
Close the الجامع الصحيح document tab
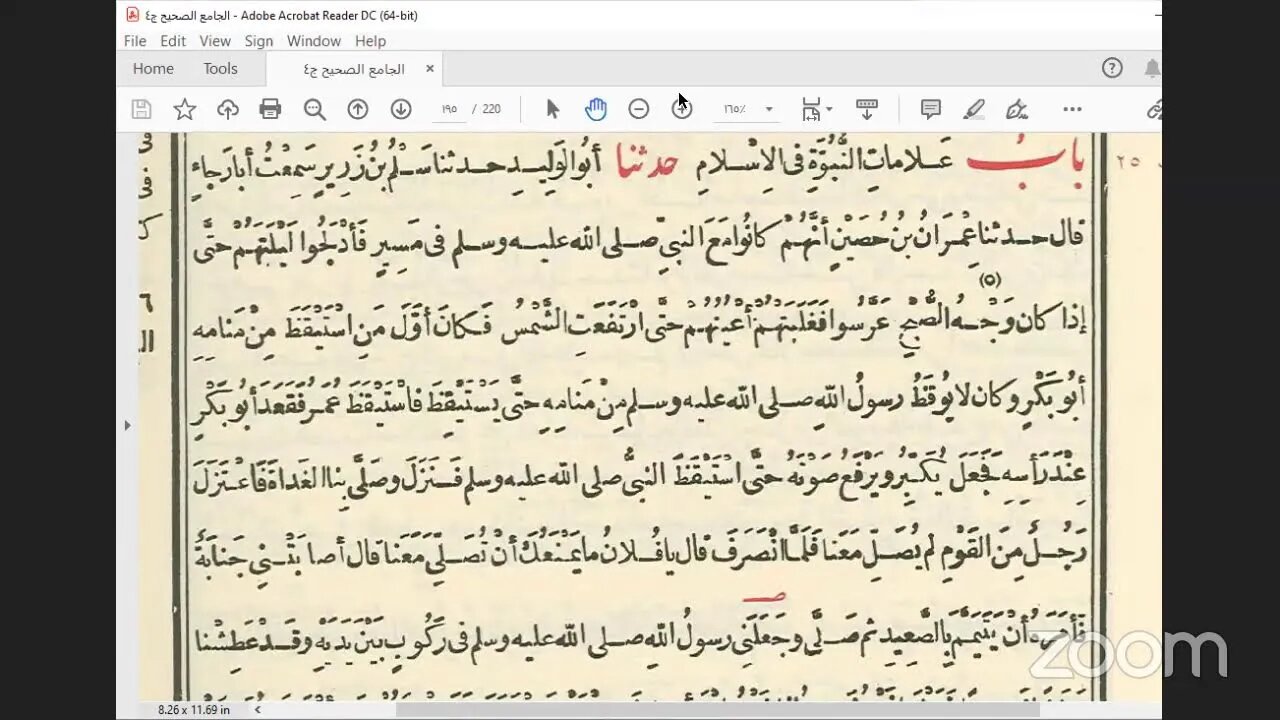pyautogui.click(x=430, y=68)
